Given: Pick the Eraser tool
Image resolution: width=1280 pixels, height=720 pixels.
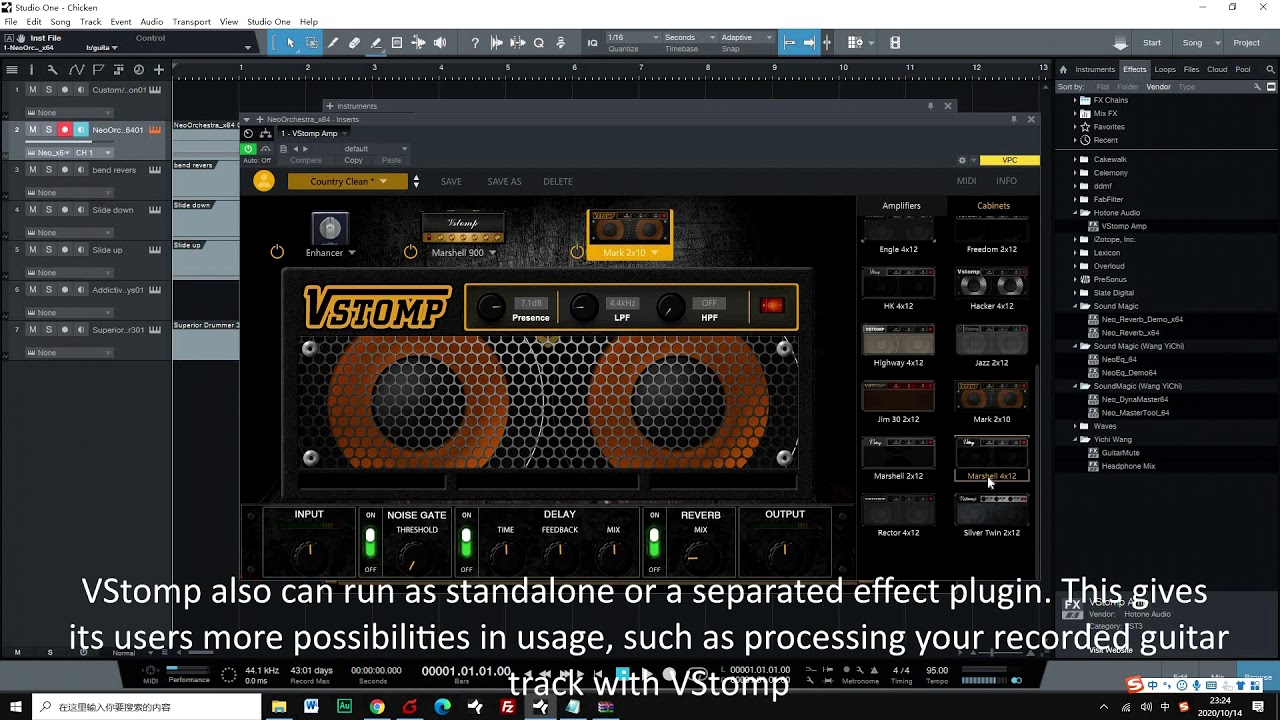Looking at the screenshot, I should tap(354, 43).
